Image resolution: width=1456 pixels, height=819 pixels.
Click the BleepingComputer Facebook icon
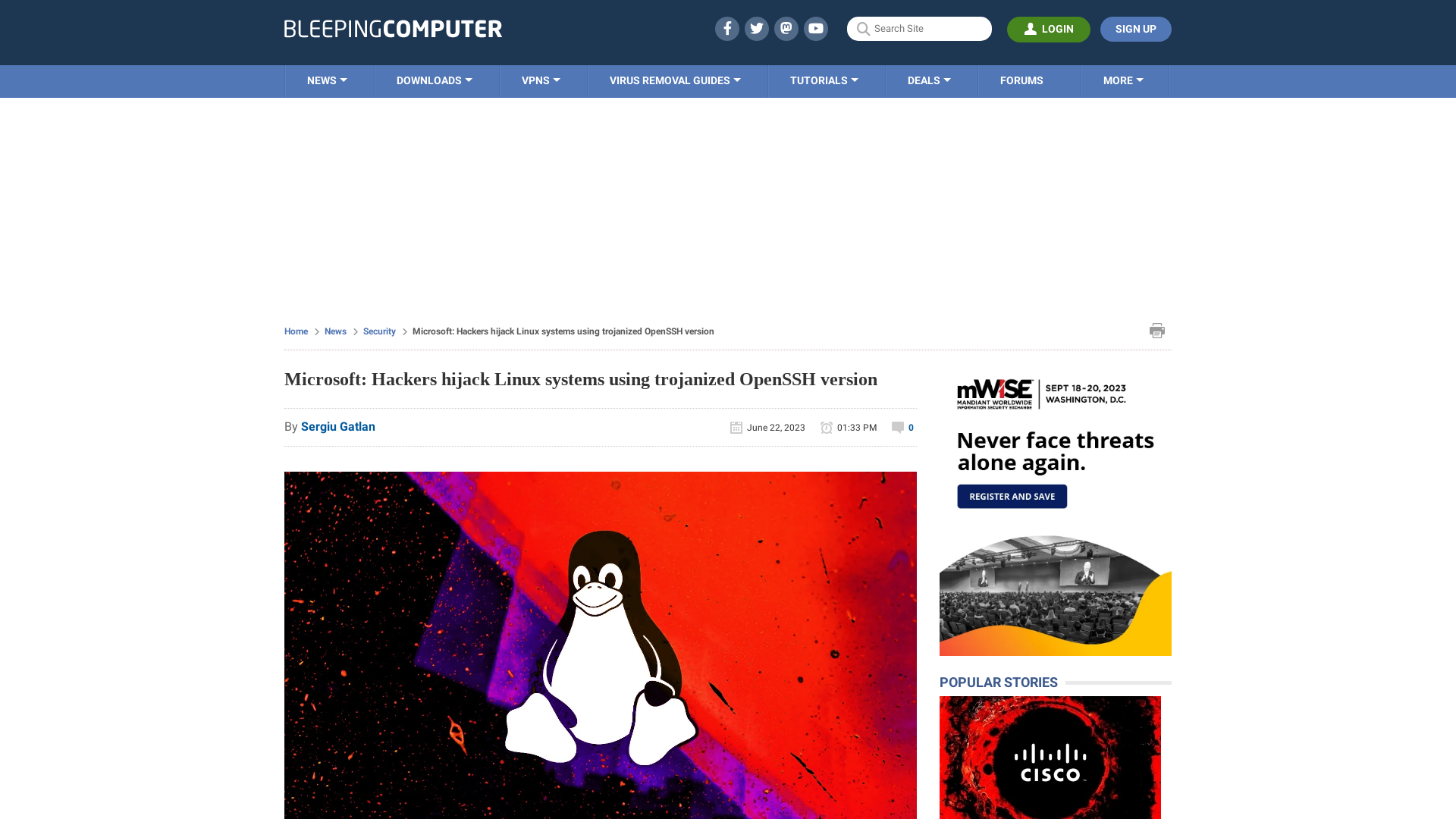[x=726, y=28]
